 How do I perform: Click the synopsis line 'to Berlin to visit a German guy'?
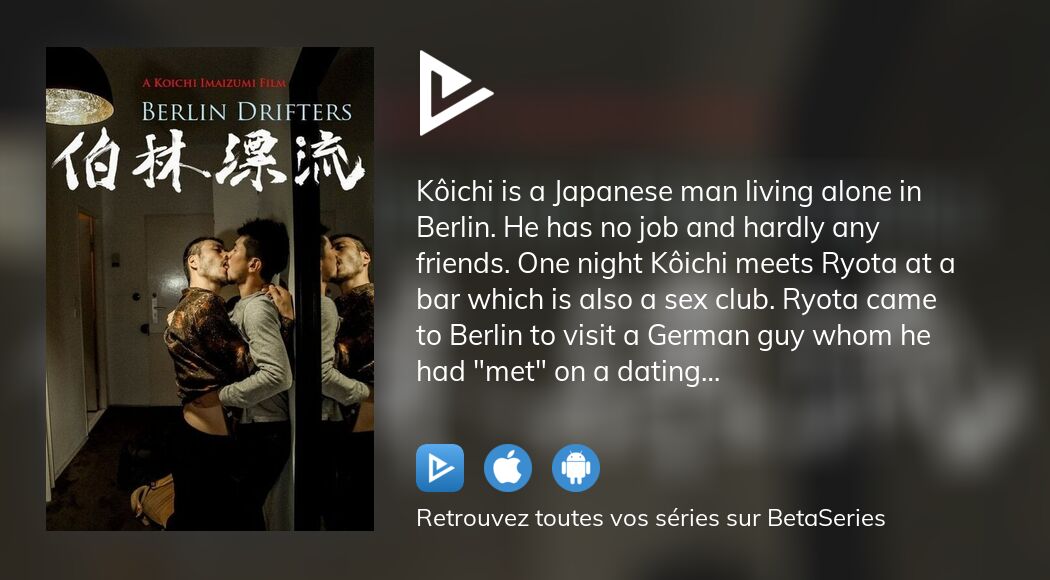pyautogui.click(x=674, y=336)
